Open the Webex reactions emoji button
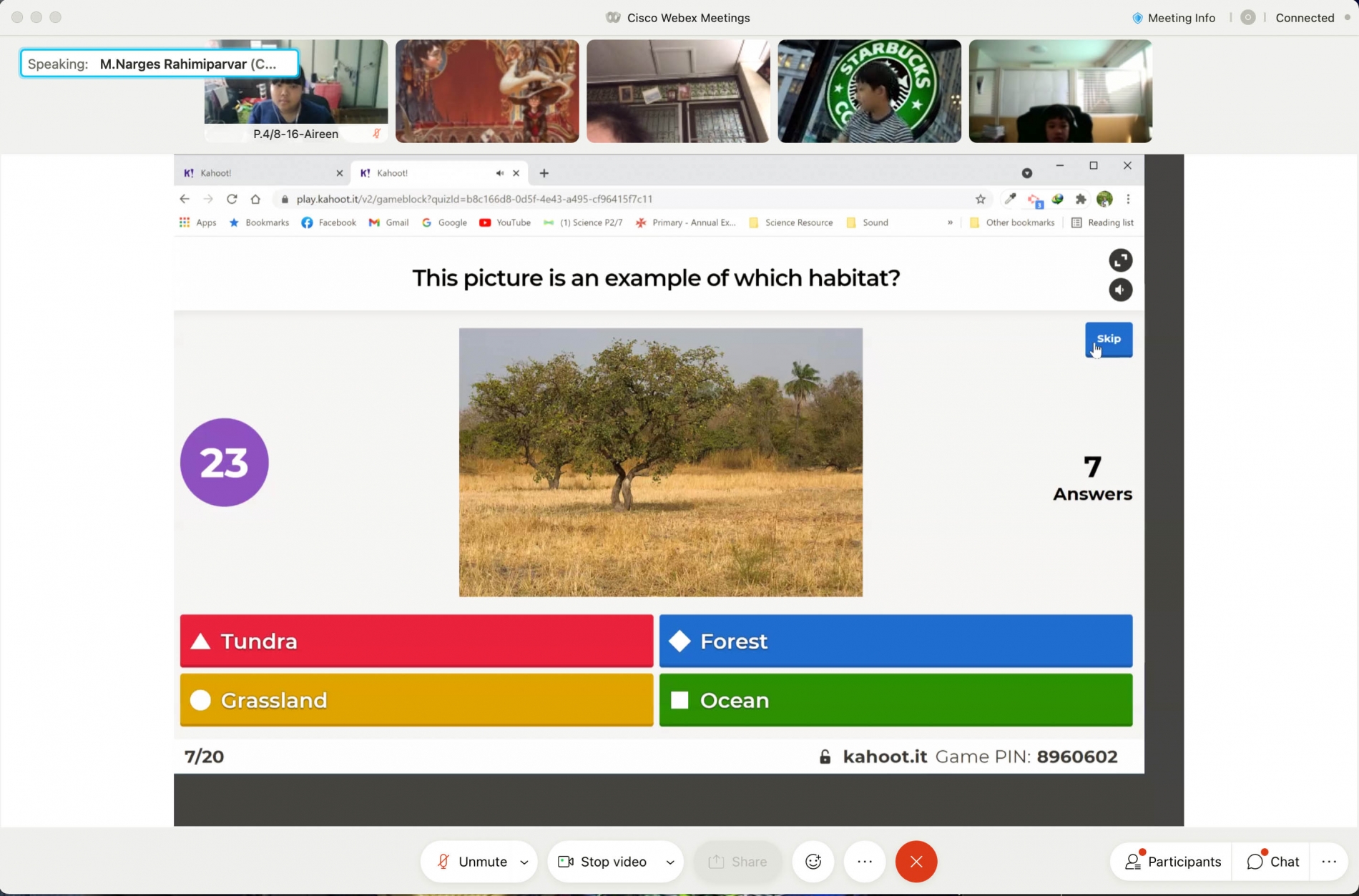Image resolution: width=1359 pixels, height=896 pixels. click(x=813, y=862)
